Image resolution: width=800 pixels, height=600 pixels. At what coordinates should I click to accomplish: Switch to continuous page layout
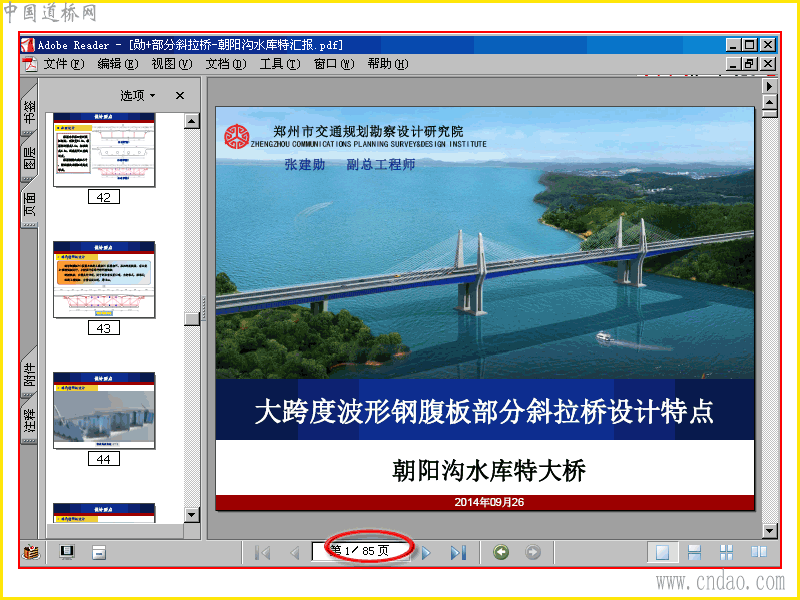(694, 552)
